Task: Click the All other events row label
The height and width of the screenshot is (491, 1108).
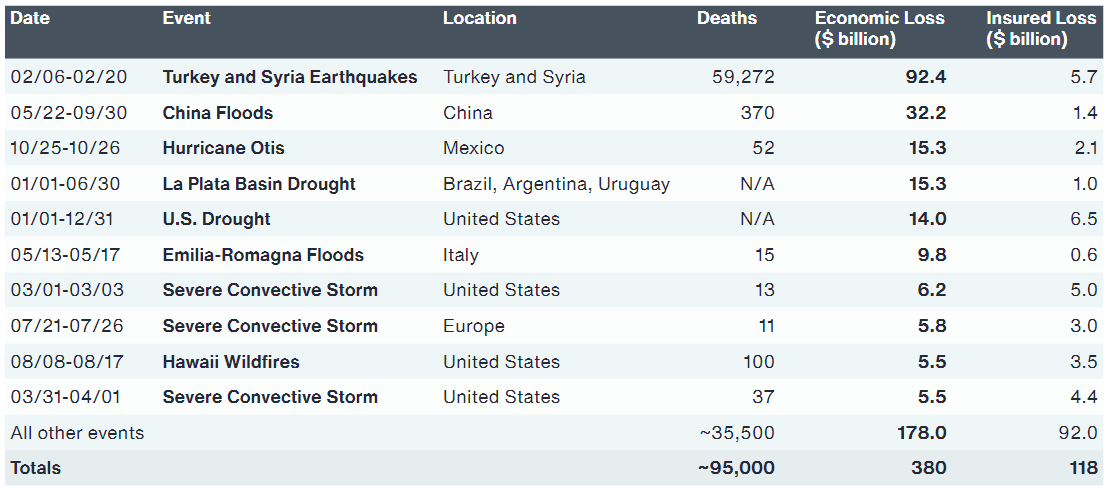Action: coord(77,433)
